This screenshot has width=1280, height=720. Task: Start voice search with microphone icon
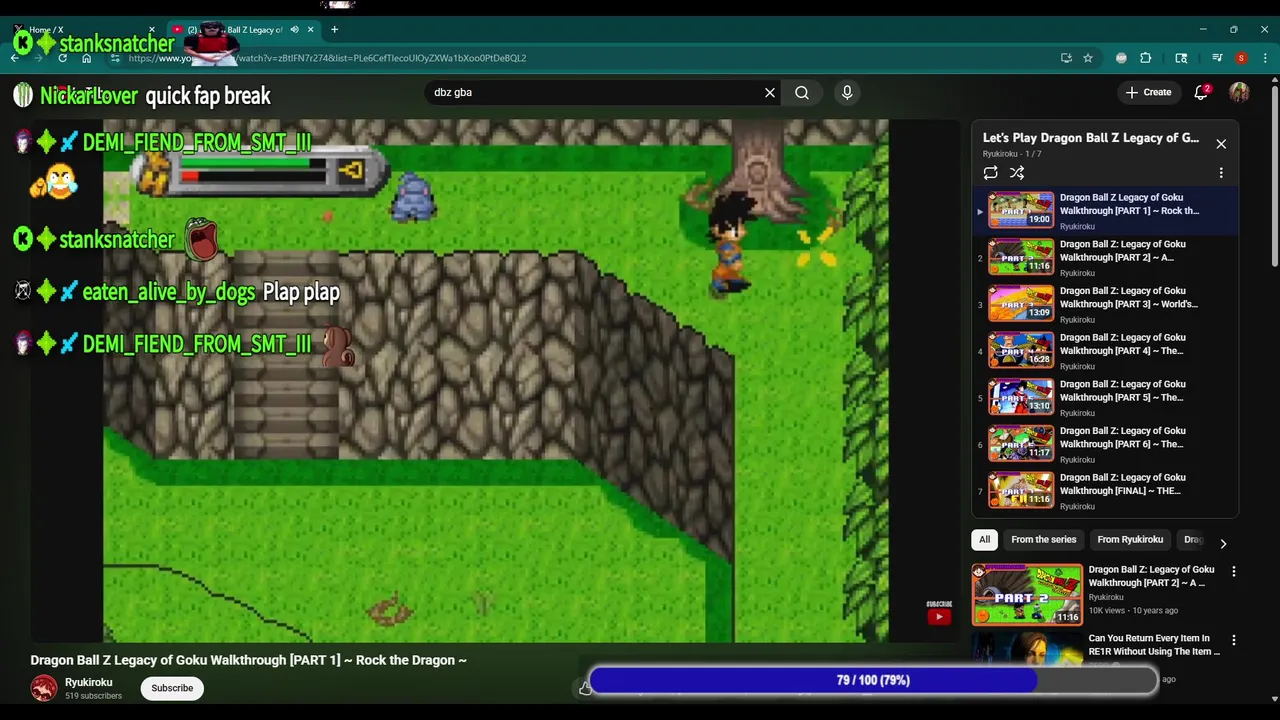(847, 92)
